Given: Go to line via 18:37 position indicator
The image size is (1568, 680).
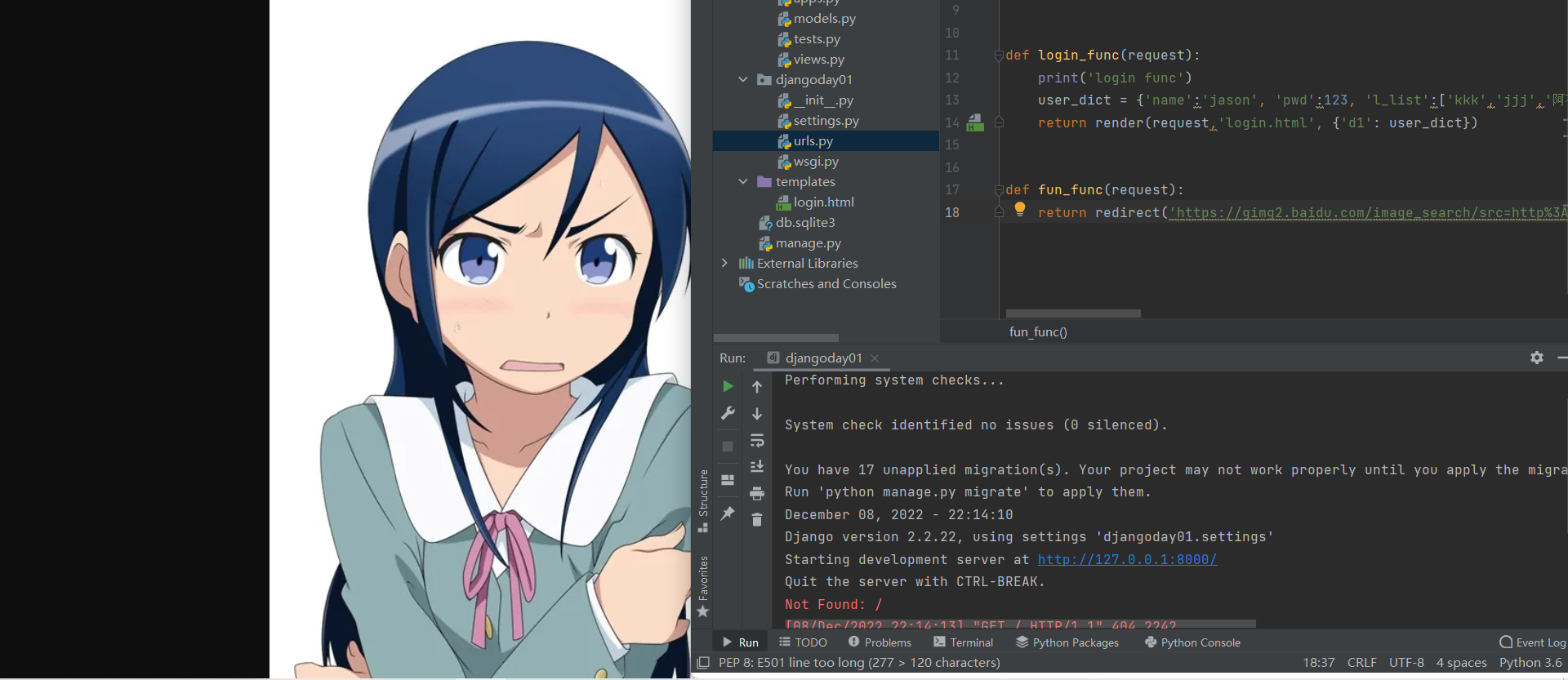Looking at the screenshot, I should click(x=1319, y=663).
